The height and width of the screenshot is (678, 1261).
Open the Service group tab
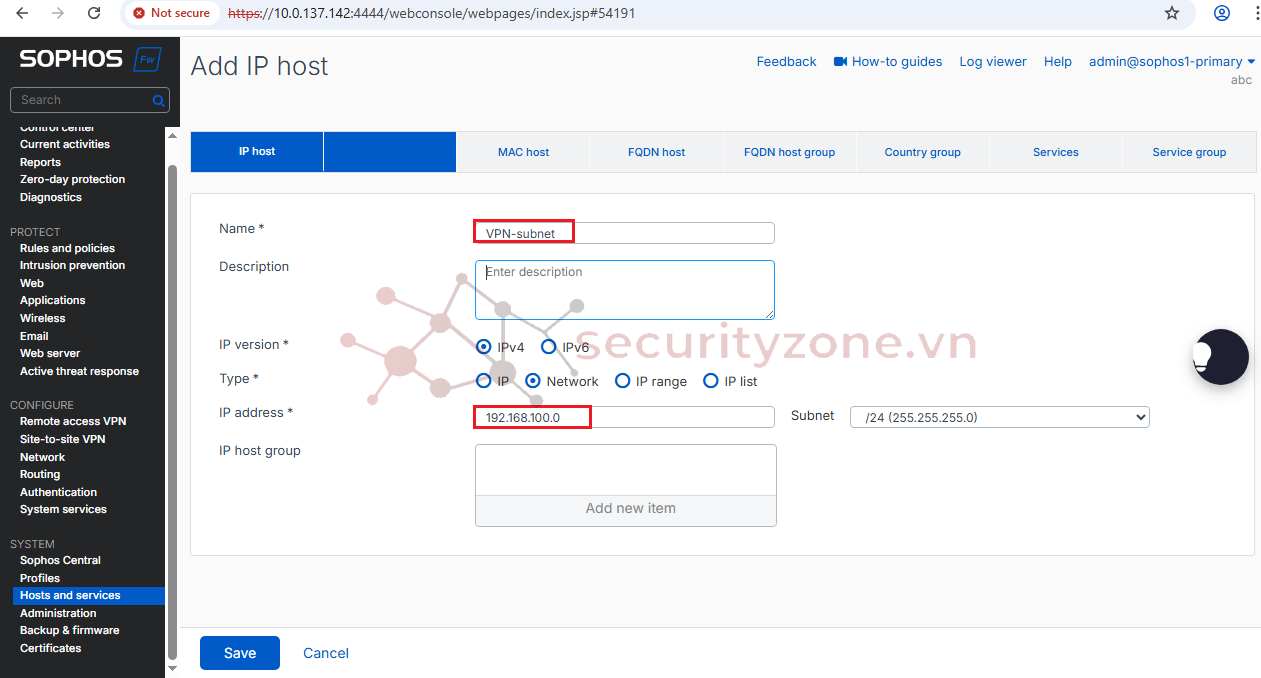pyautogui.click(x=1188, y=152)
